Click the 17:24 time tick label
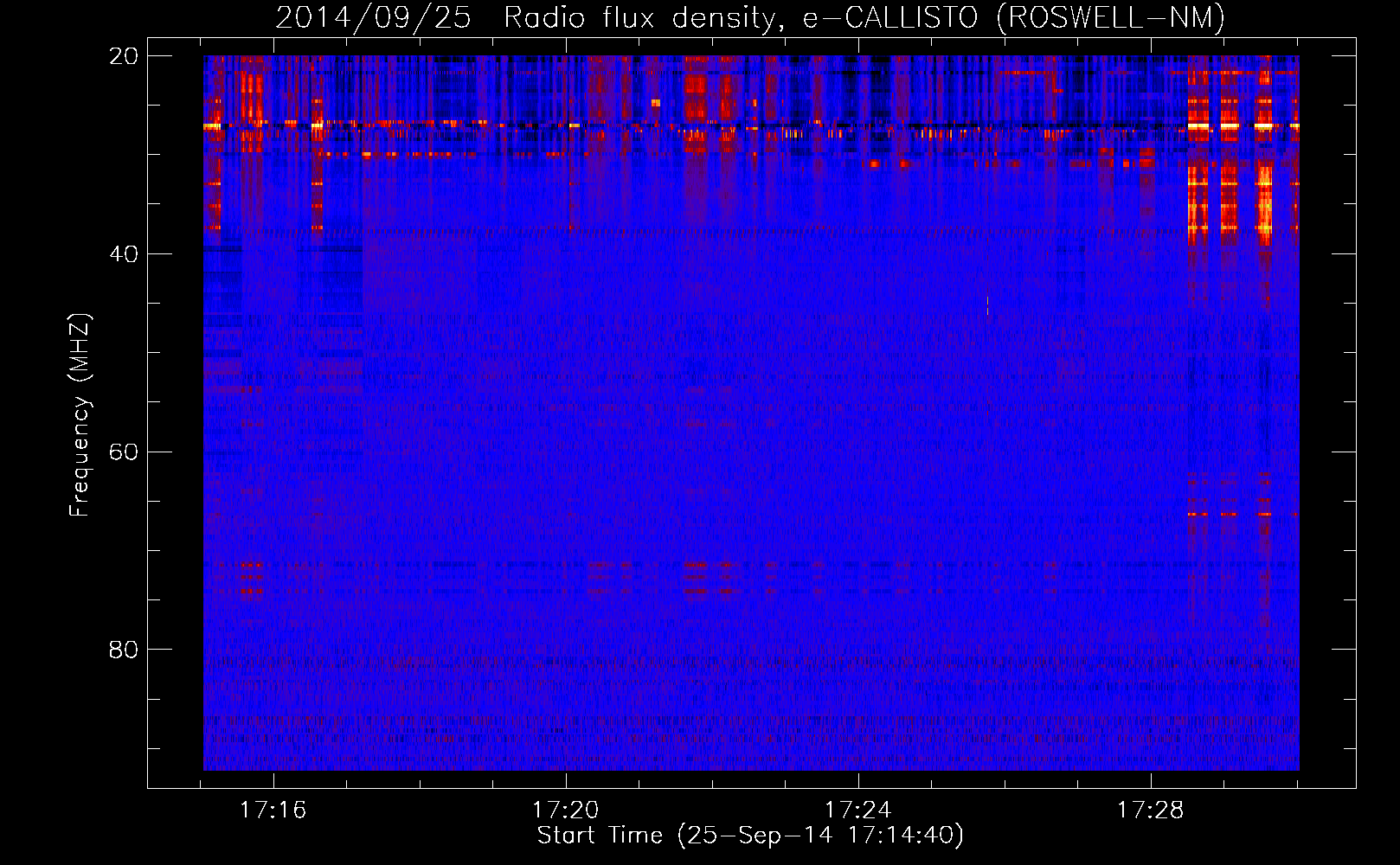The image size is (1400, 865). click(x=858, y=811)
